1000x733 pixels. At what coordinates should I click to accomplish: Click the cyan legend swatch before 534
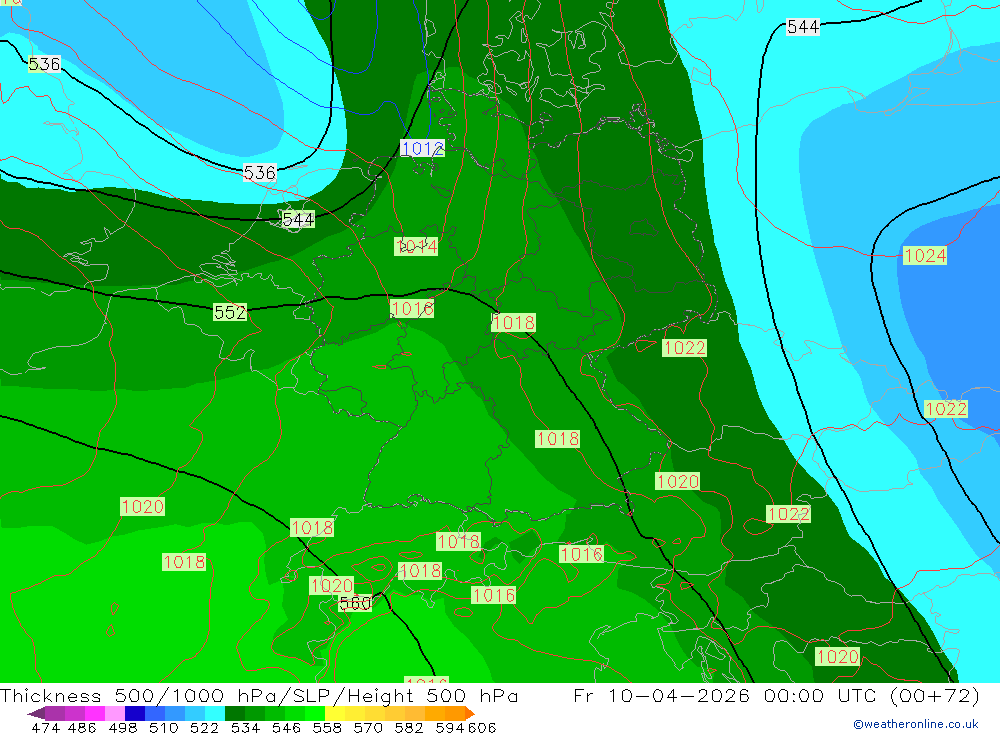pos(215,713)
